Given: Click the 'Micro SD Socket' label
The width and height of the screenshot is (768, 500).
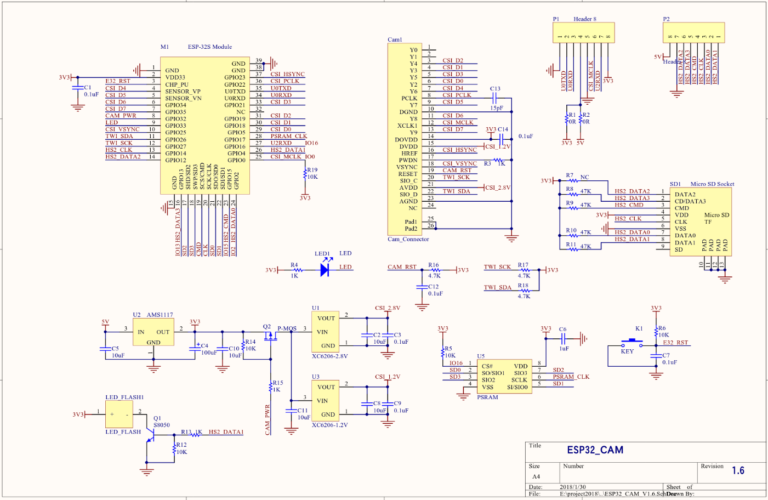Looking at the screenshot, I should click(x=712, y=184).
